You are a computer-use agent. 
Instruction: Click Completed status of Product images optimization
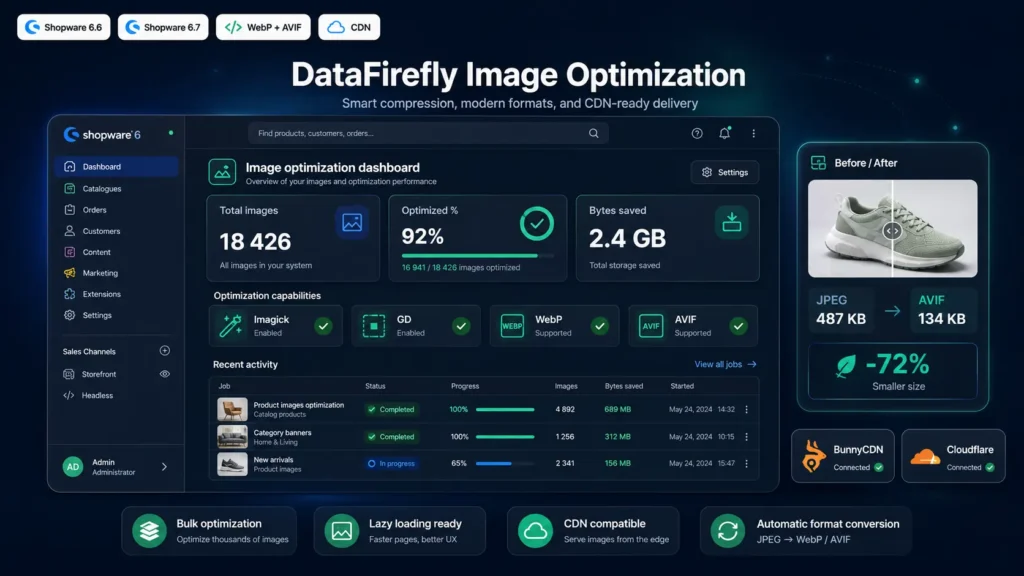[391, 409]
